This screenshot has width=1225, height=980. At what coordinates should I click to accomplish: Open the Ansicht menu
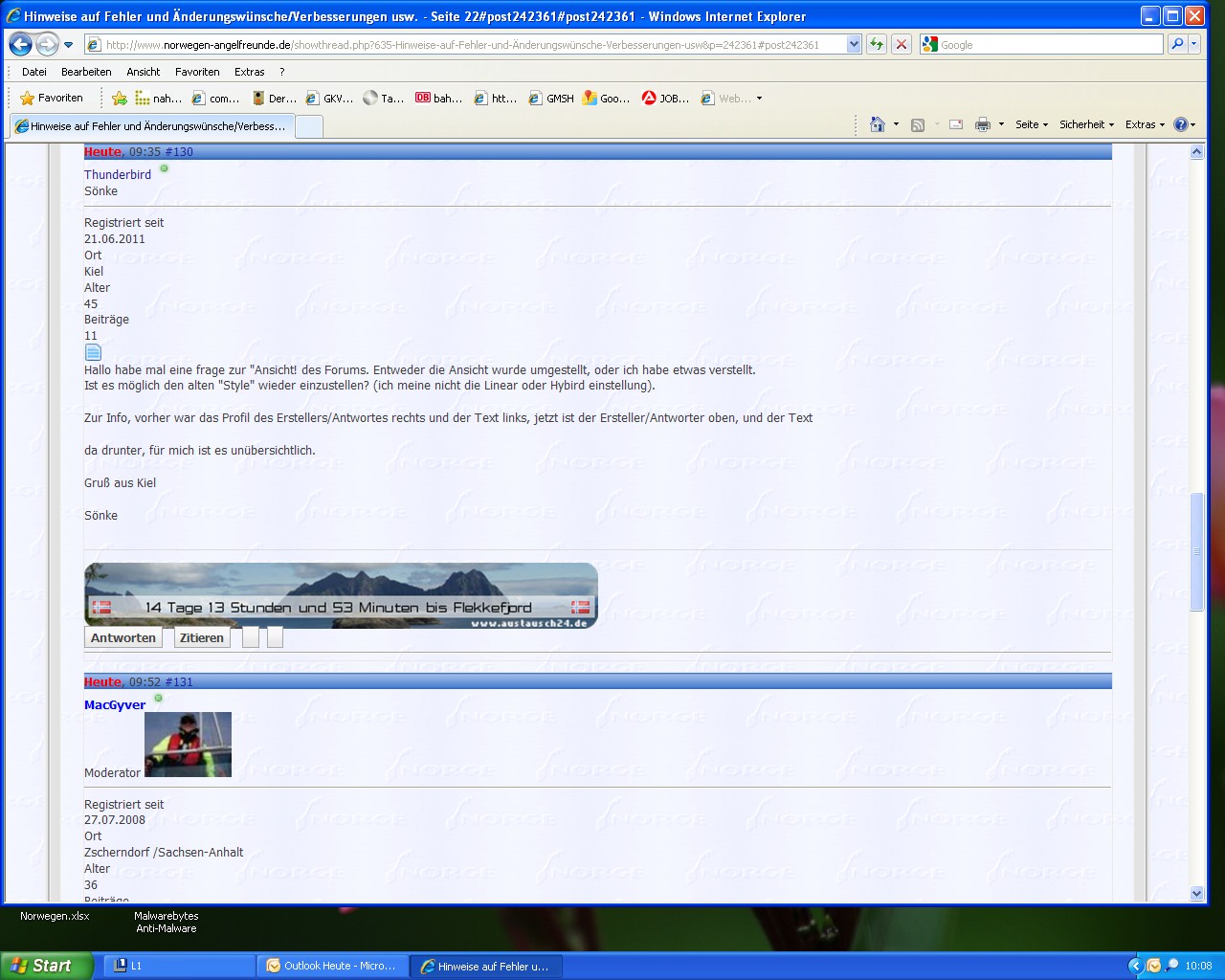click(x=144, y=72)
